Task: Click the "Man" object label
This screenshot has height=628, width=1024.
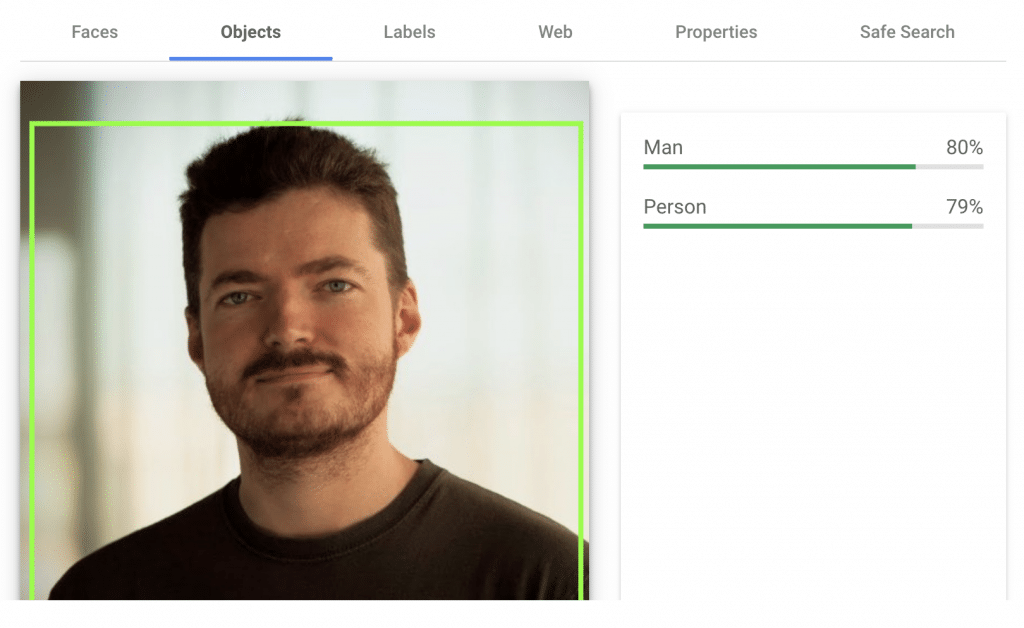Action: pos(663,148)
